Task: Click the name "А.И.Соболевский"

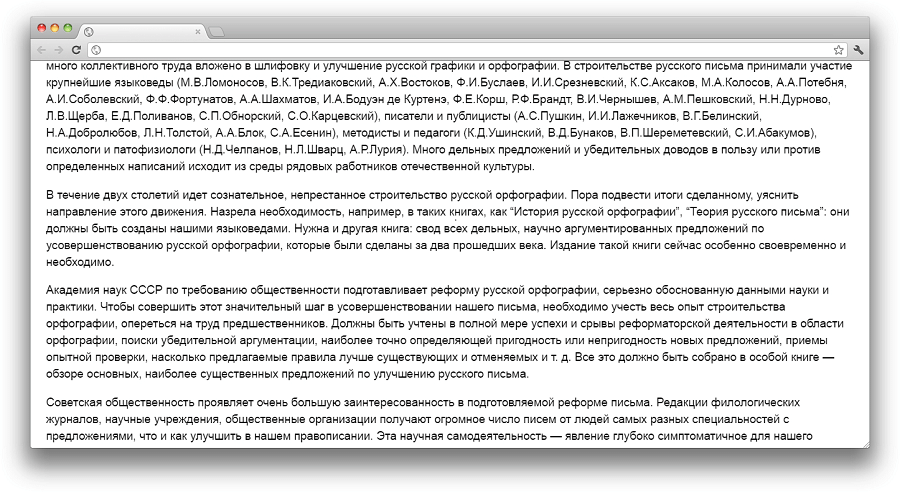Action: tap(92, 99)
